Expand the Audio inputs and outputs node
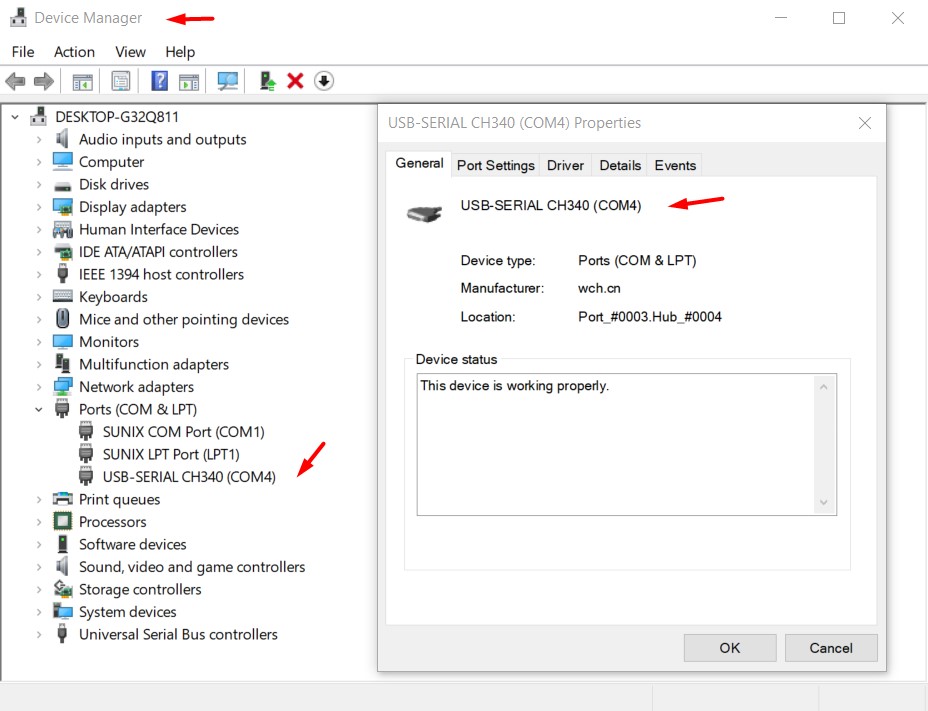The height and width of the screenshot is (711, 928). tap(39, 140)
